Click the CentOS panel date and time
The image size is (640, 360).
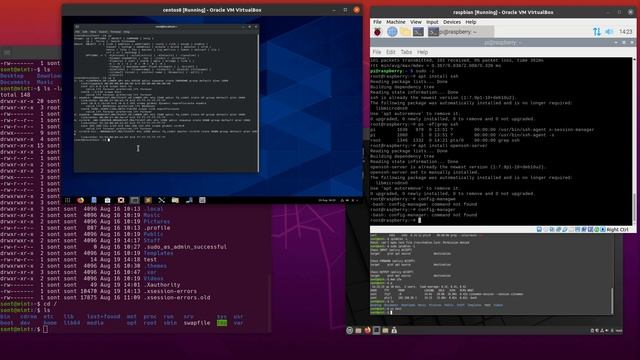pyautogui.click(x=327, y=200)
